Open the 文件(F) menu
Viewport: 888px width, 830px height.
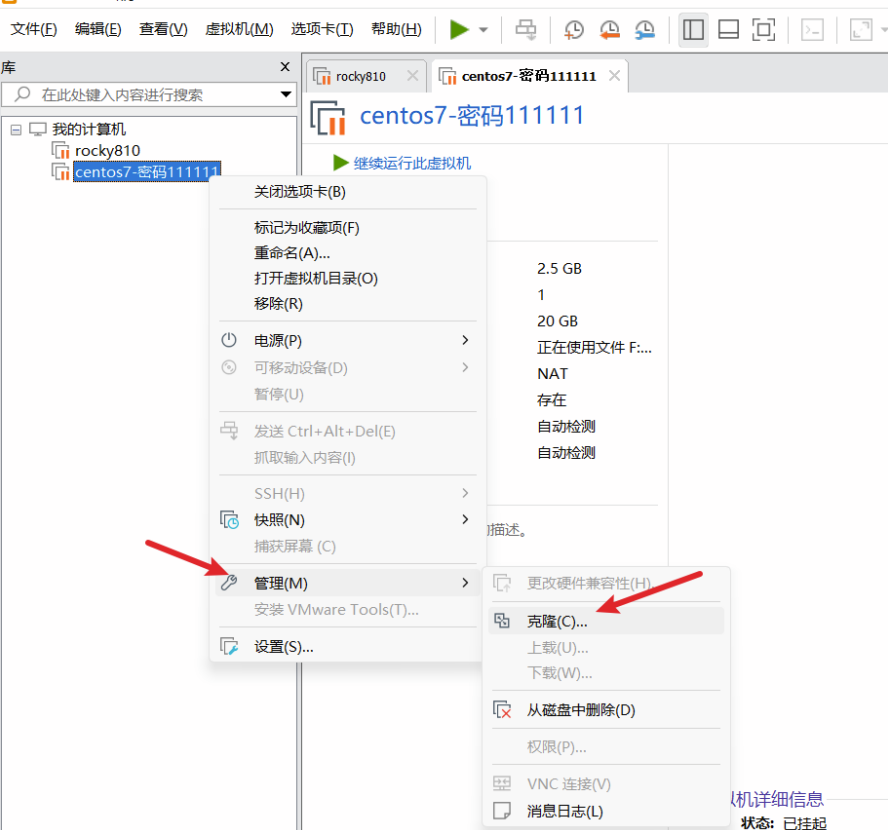coord(34,29)
